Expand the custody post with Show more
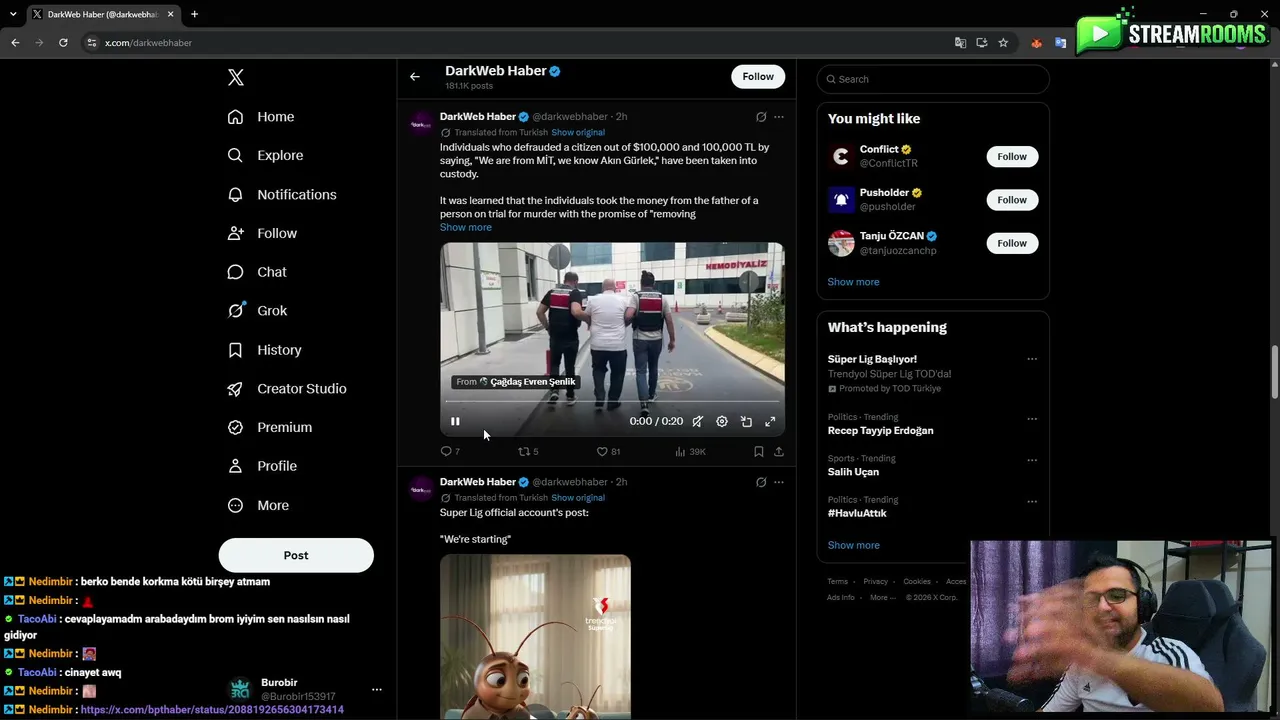 [x=466, y=227]
